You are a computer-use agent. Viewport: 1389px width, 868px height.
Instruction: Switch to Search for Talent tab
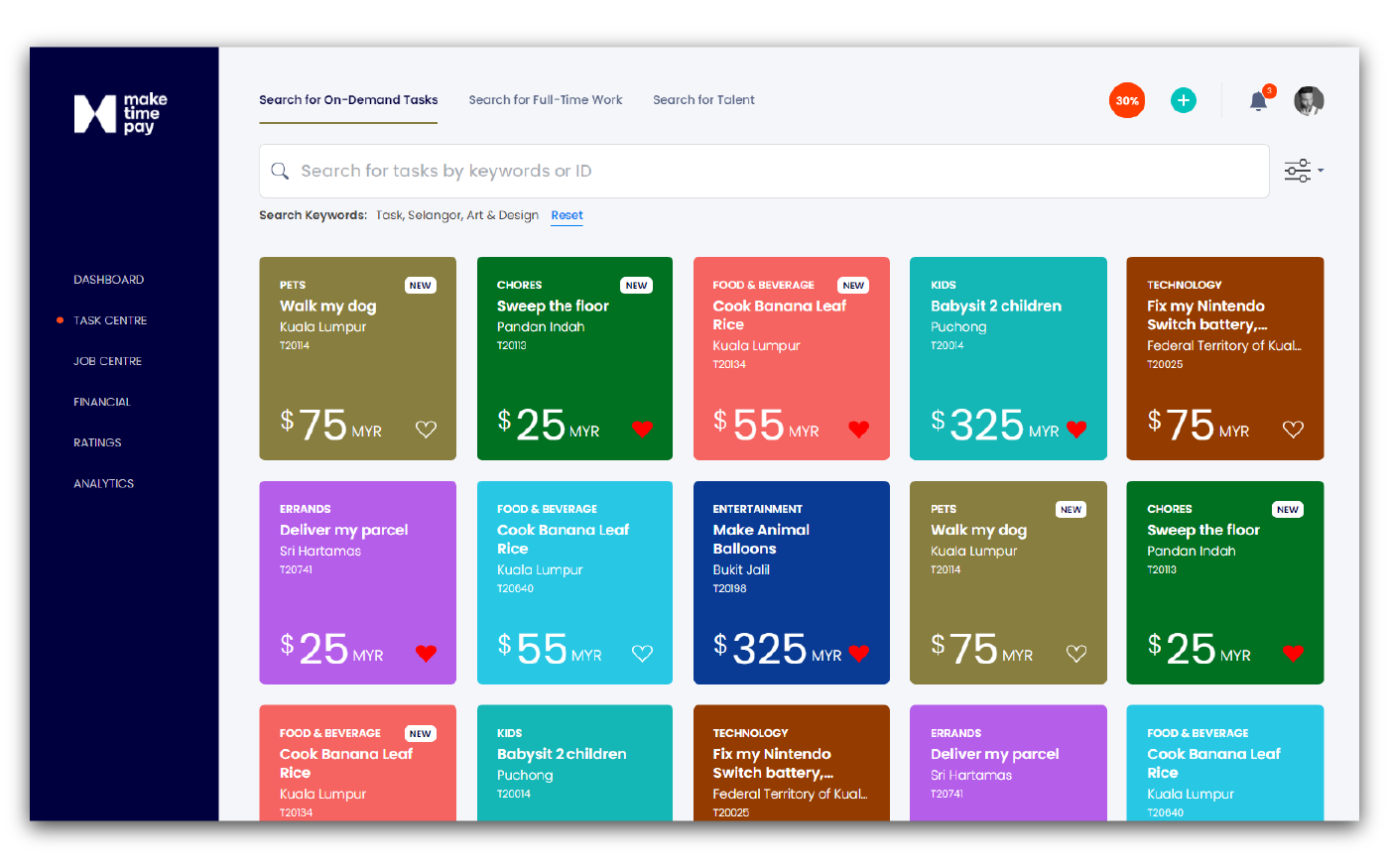(x=703, y=100)
